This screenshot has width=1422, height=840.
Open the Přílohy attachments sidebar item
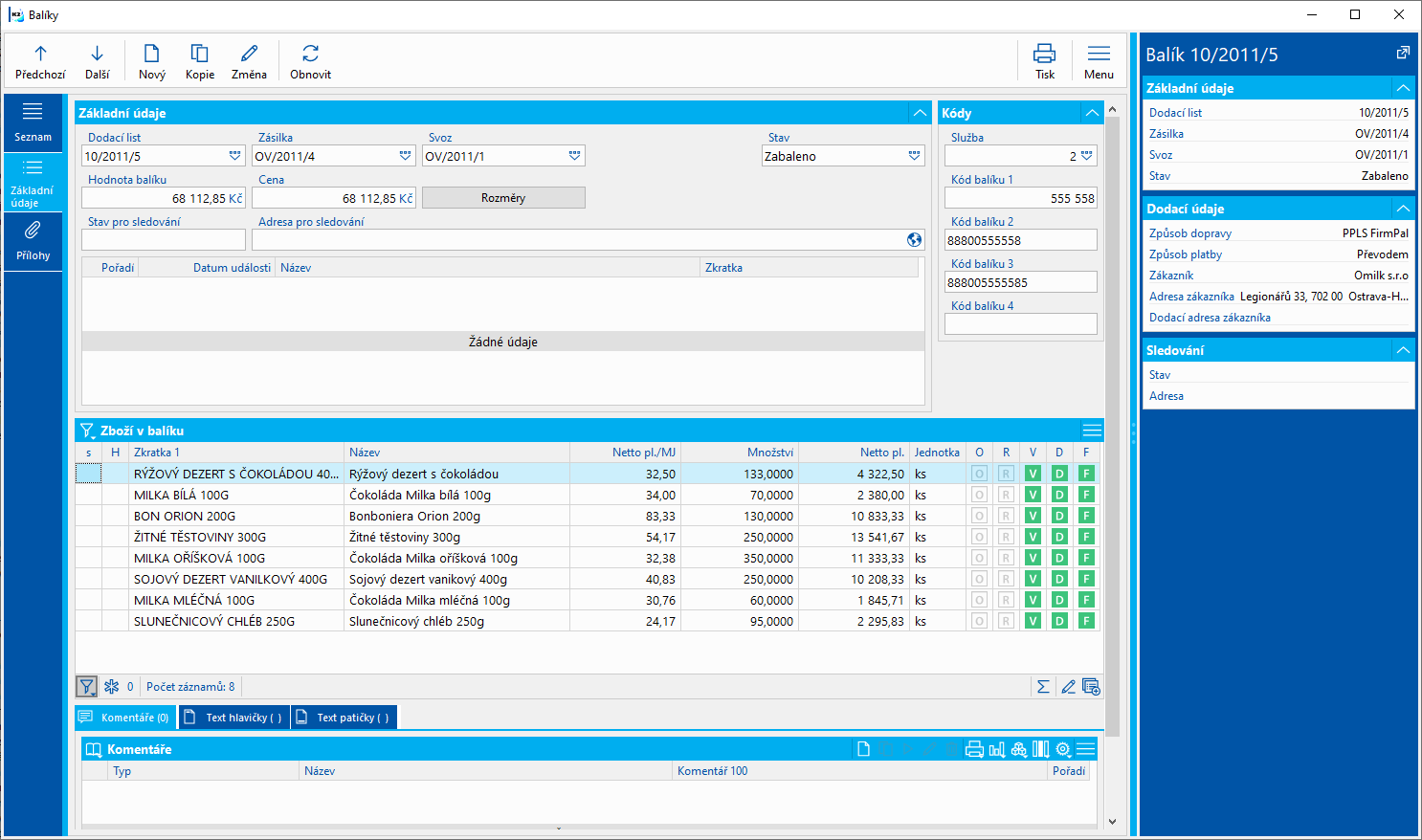coord(33,239)
